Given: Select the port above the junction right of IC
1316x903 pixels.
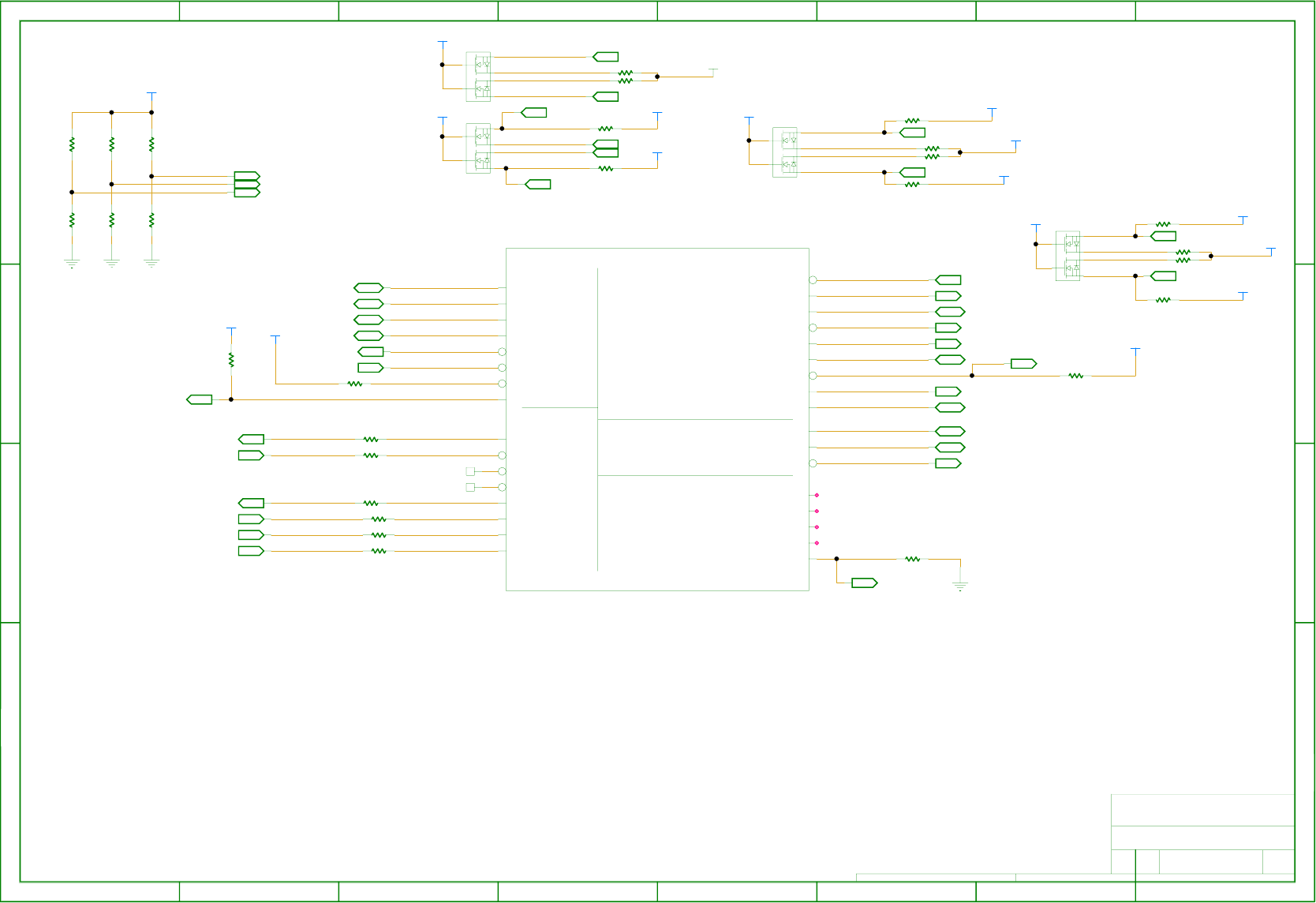Looking at the screenshot, I should [1024, 363].
